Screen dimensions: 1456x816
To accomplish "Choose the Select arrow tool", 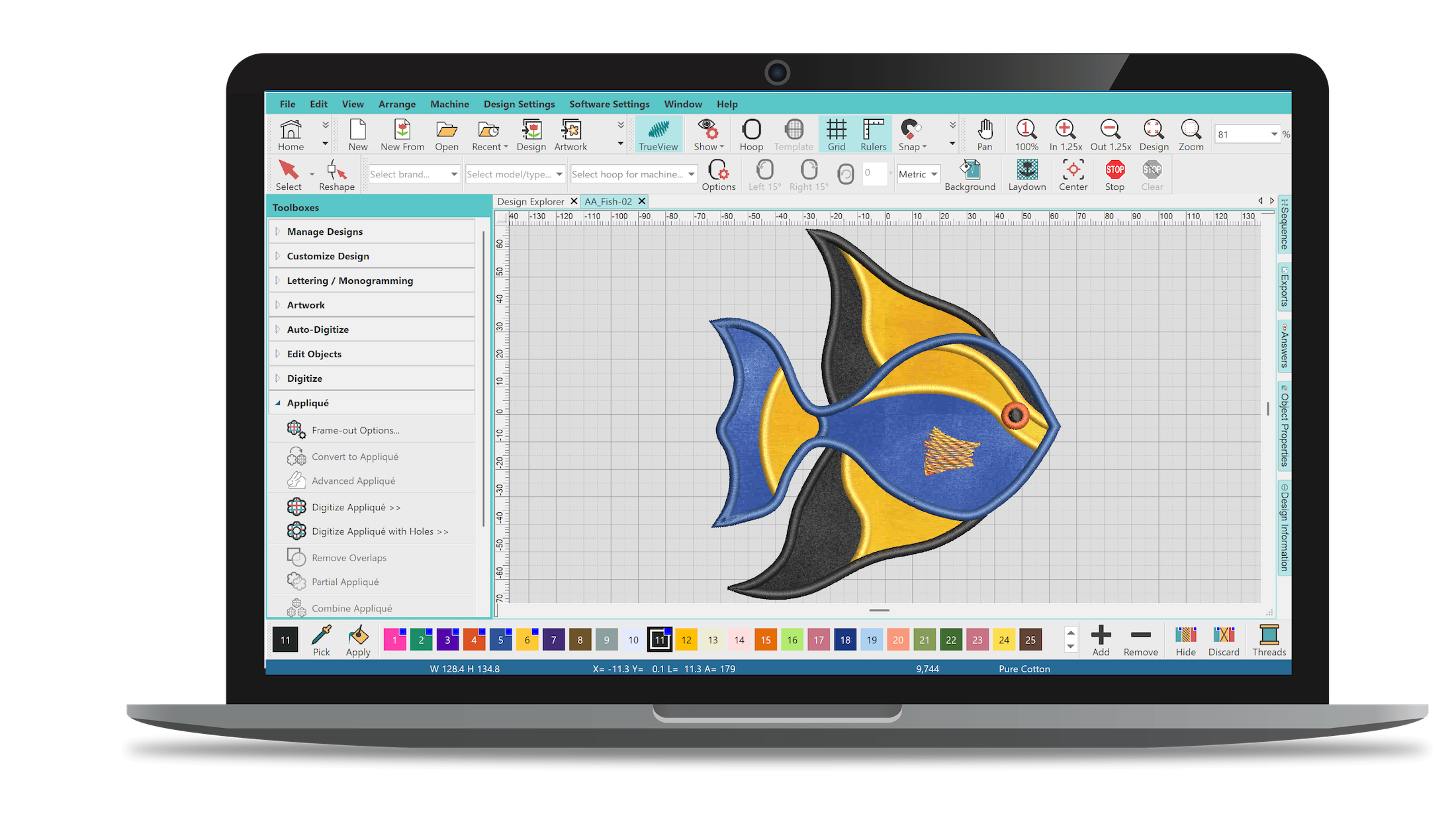I will 289,175.
